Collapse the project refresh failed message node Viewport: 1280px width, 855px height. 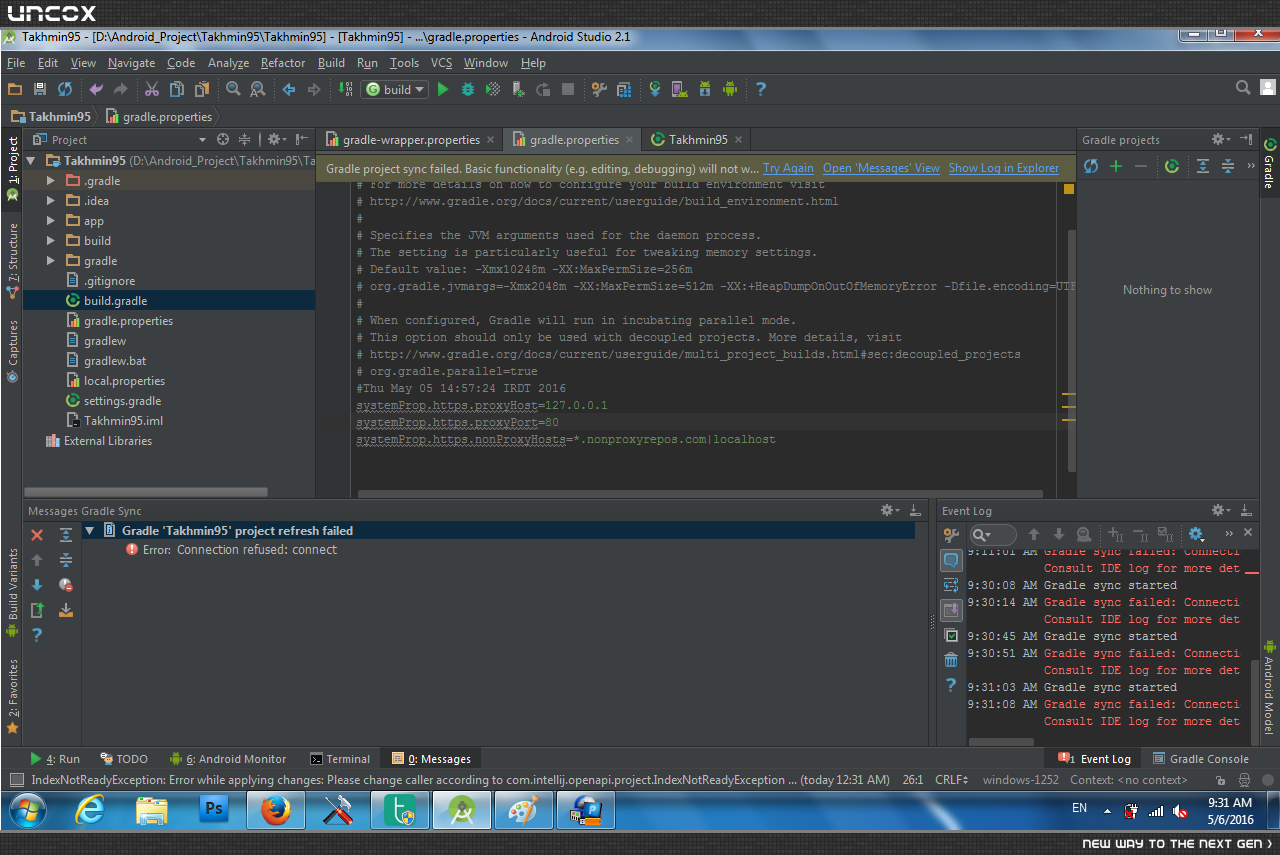coord(90,531)
